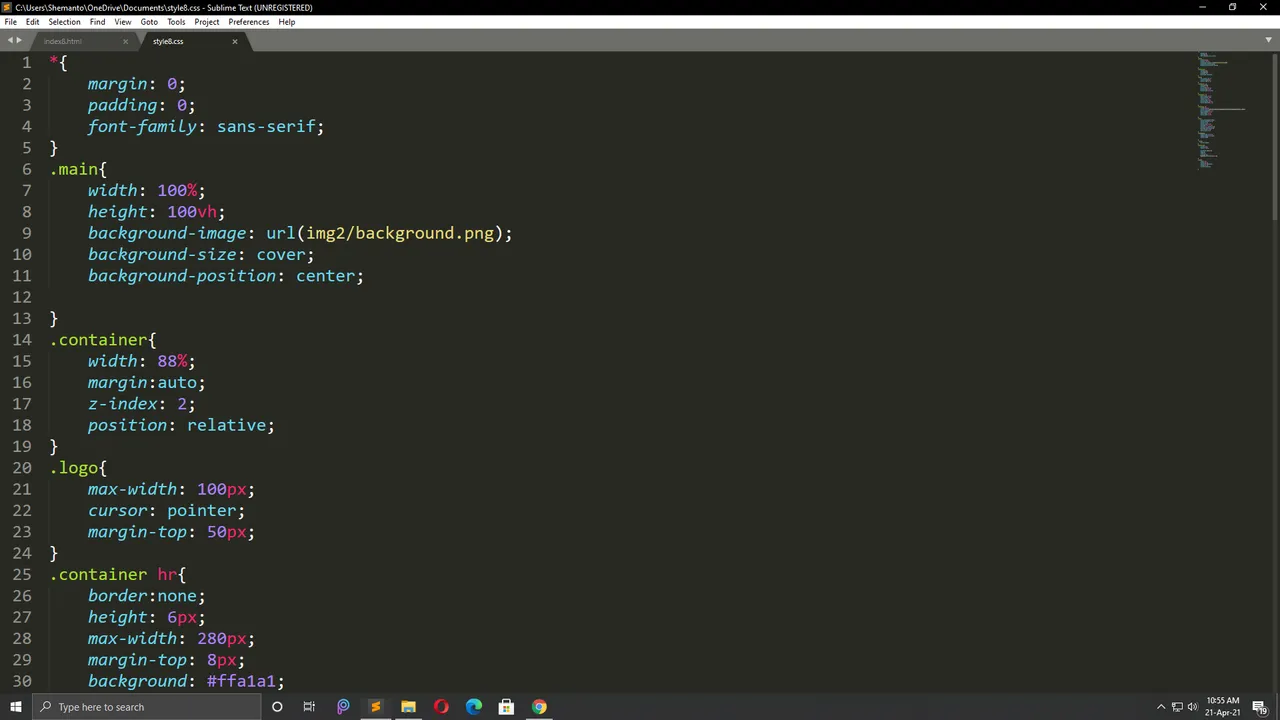Open the Preferences menu
The image size is (1280, 720).
(x=248, y=22)
